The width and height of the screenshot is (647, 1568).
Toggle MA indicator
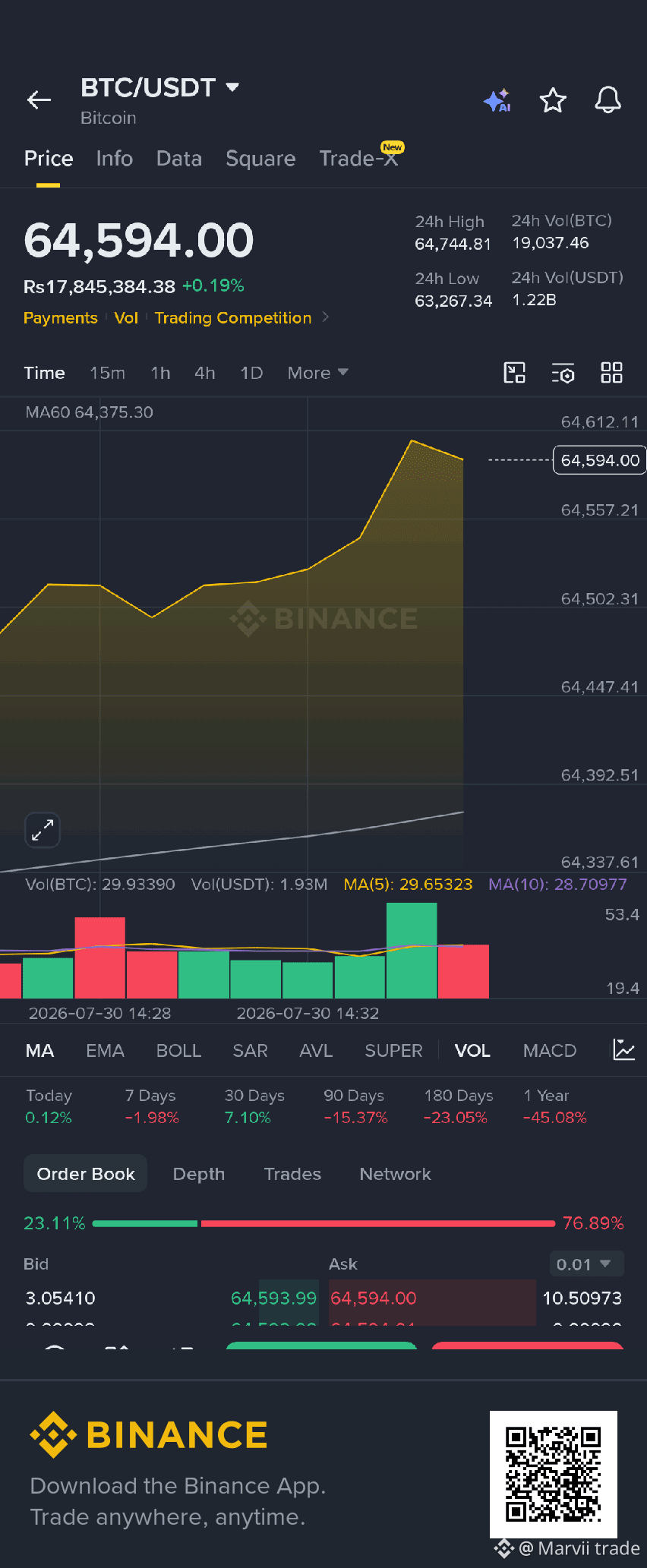point(39,1051)
